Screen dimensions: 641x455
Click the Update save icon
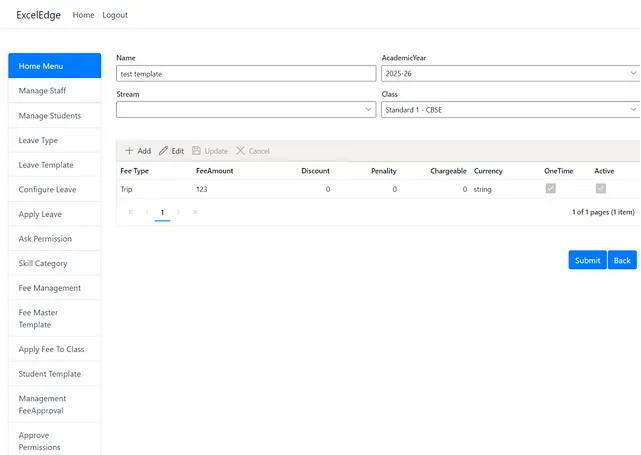click(196, 151)
